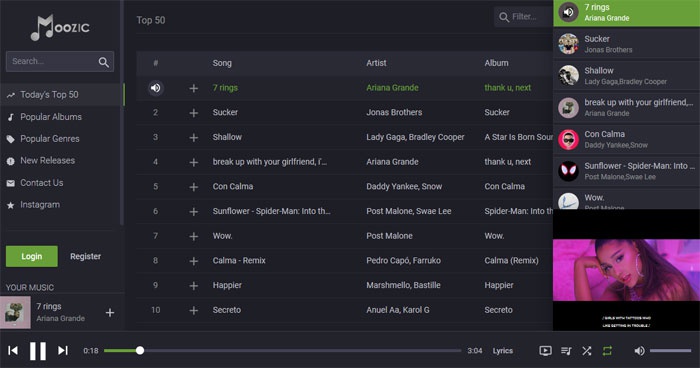This screenshot has width=700, height=368.
Task: Click 7 rings album thumbnail at bottom left
Action: 15,313
